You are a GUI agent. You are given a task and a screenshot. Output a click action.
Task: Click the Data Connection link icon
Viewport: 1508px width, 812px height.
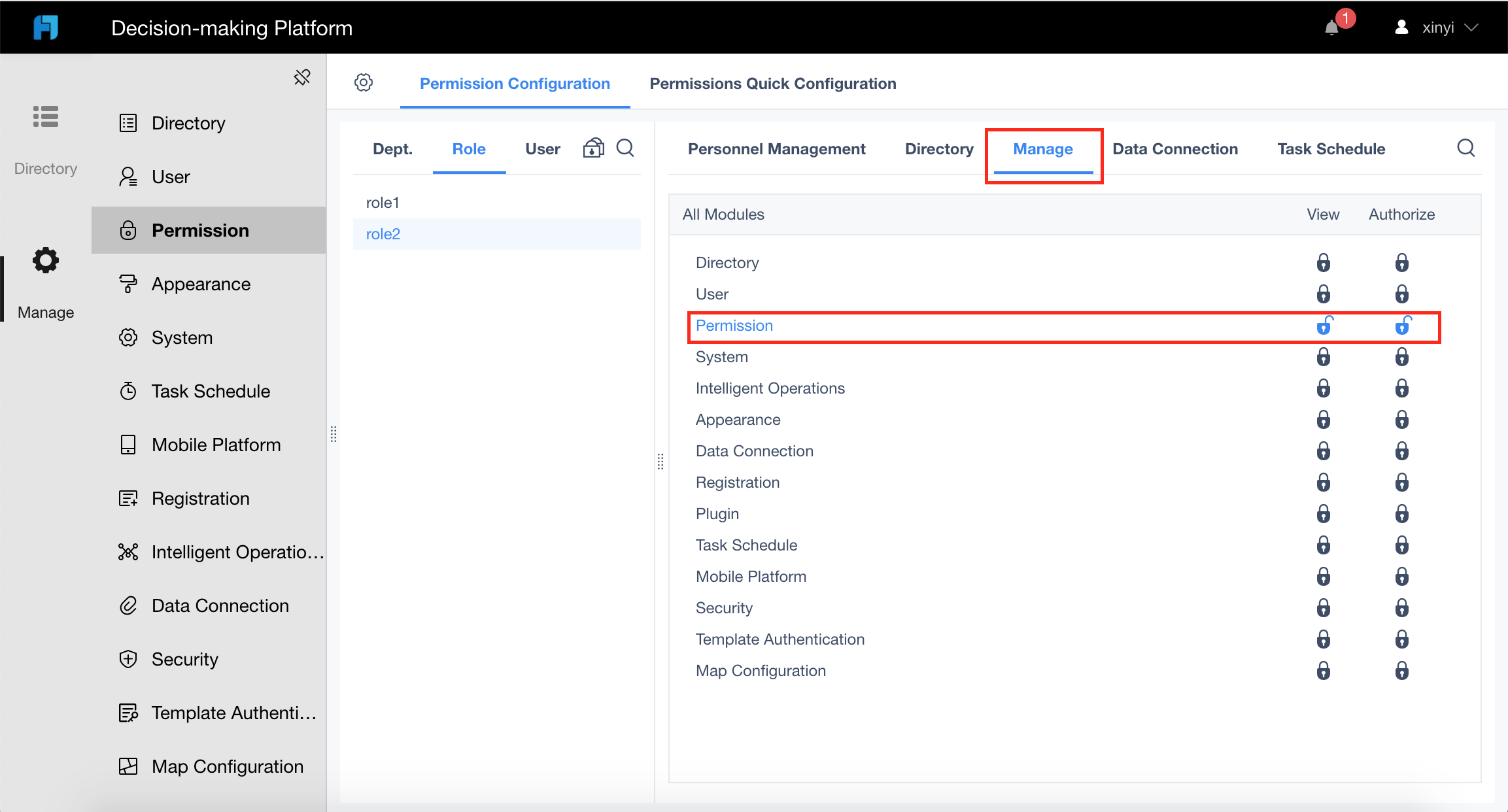click(x=128, y=605)
